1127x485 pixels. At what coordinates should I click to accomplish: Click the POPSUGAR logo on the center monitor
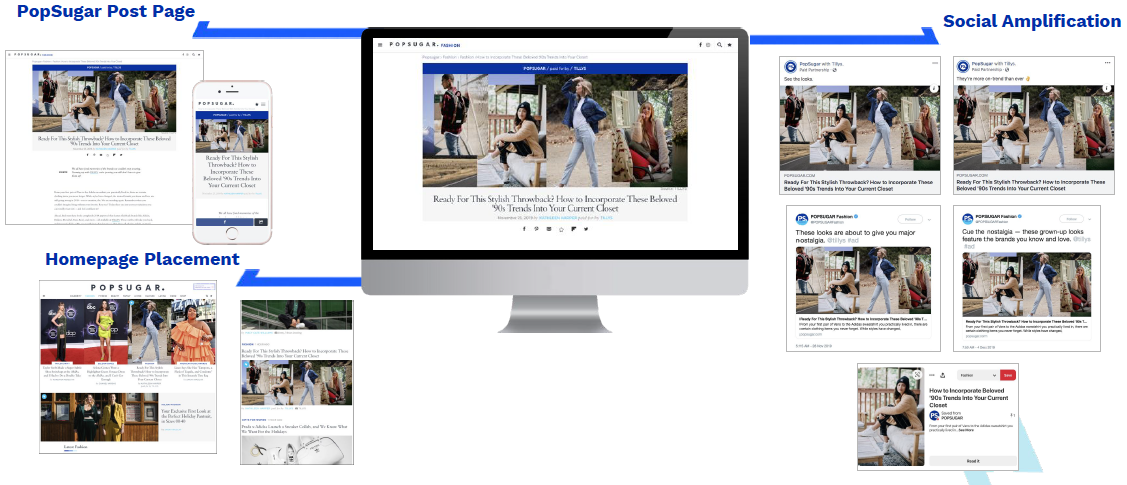413,45
